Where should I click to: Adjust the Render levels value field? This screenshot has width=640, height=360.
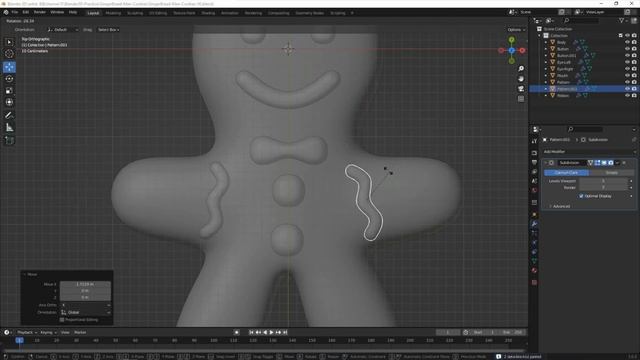603,188
